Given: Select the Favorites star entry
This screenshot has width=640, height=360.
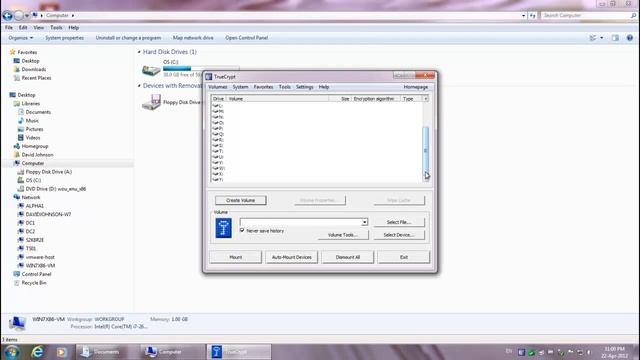Looking at the screenshot, I should (x=23, y=52).
